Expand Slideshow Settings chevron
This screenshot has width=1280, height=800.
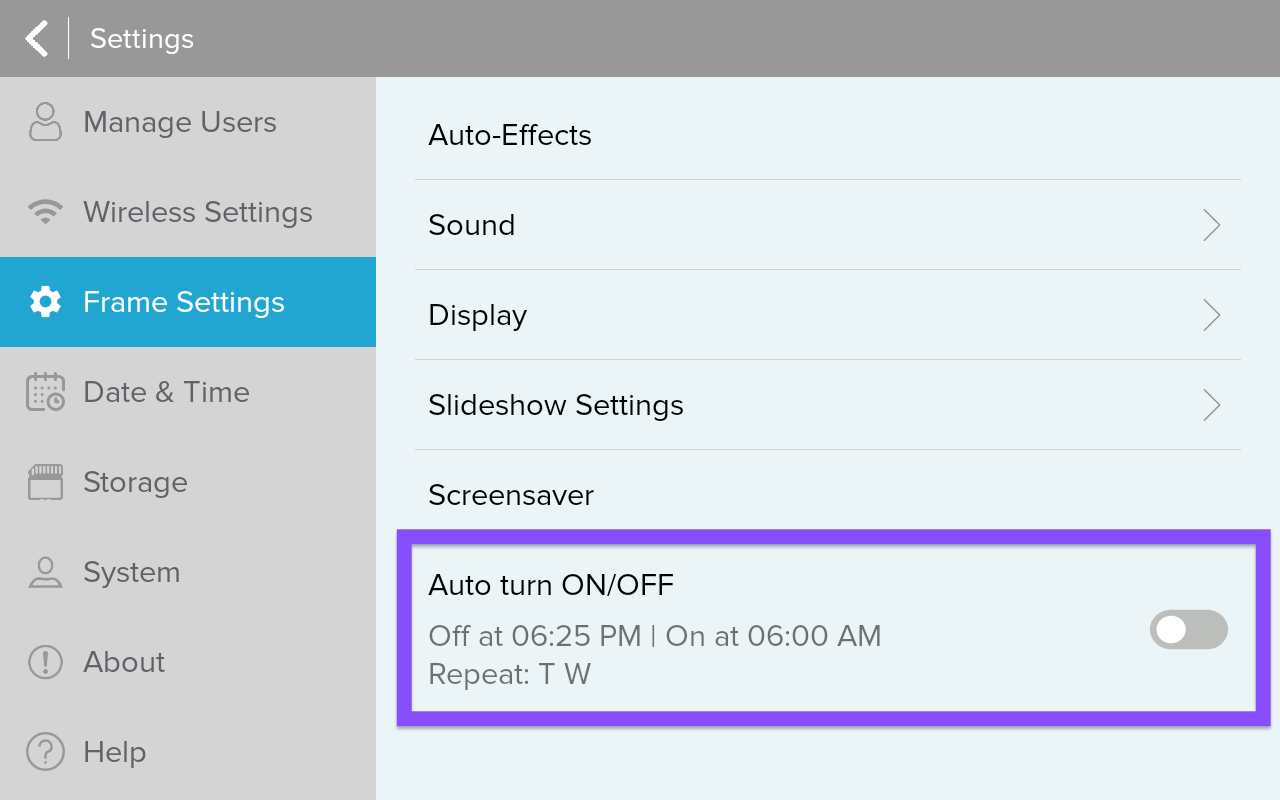1211,405
